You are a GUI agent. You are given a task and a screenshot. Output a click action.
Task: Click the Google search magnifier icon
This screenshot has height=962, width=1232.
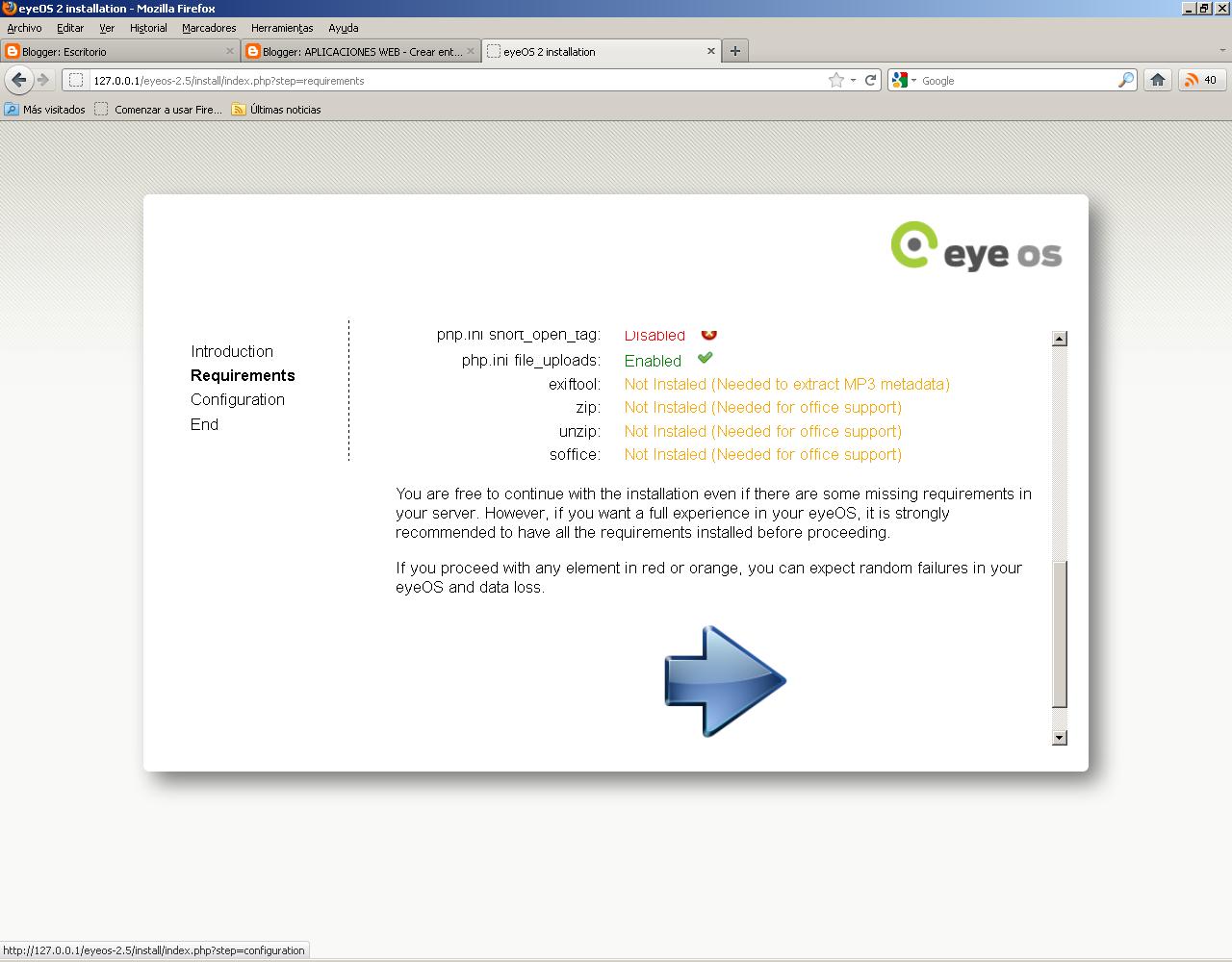pyautogui.click(x=1125, y=80)
